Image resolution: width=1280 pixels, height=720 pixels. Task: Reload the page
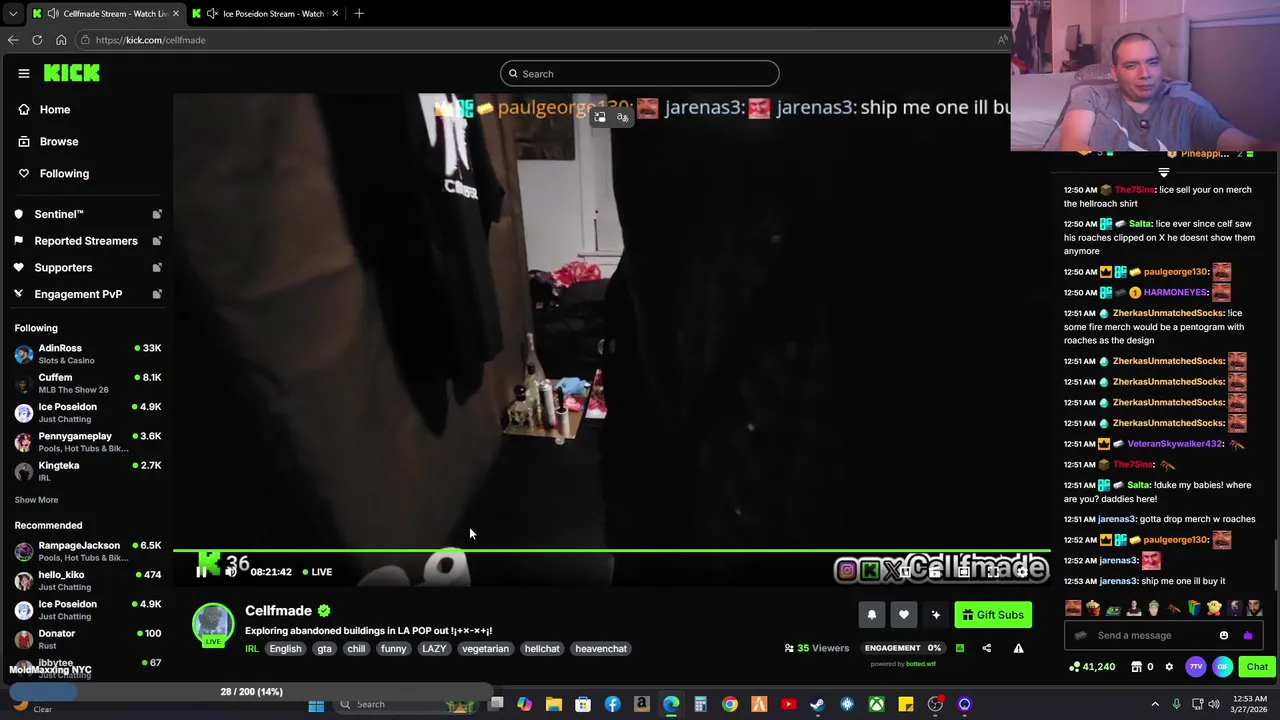[x=37, y=40]
